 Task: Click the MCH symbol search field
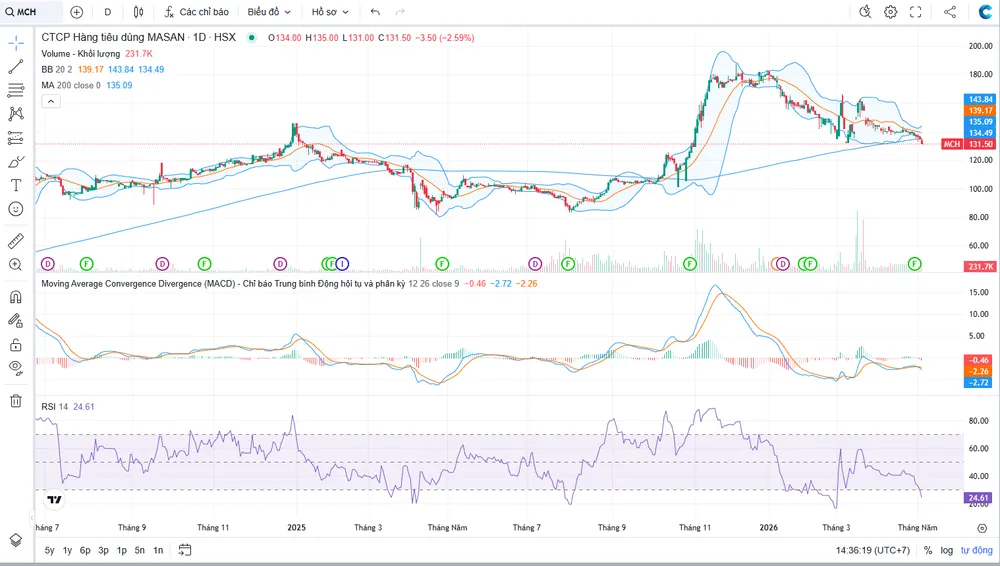(x=32, y=11)
